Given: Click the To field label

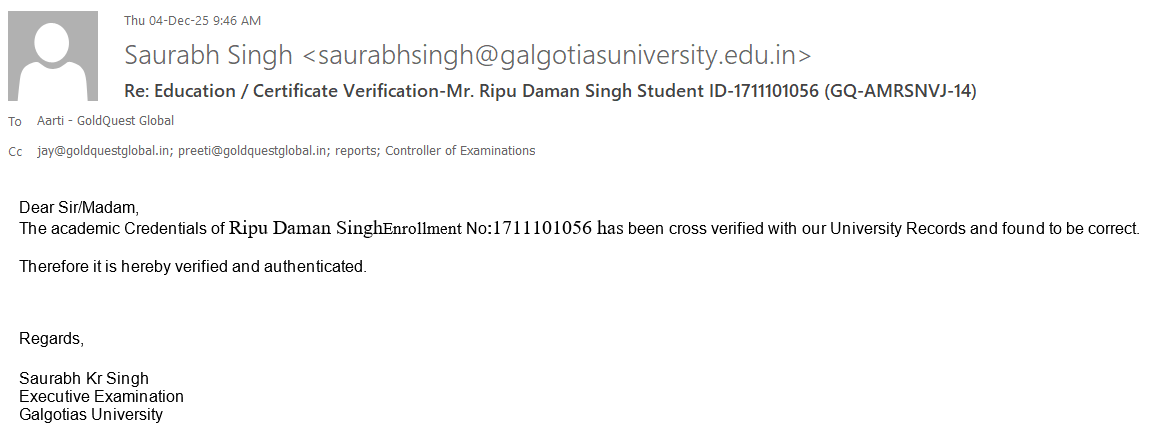Looking at the screenshot, I should [14, 122].
